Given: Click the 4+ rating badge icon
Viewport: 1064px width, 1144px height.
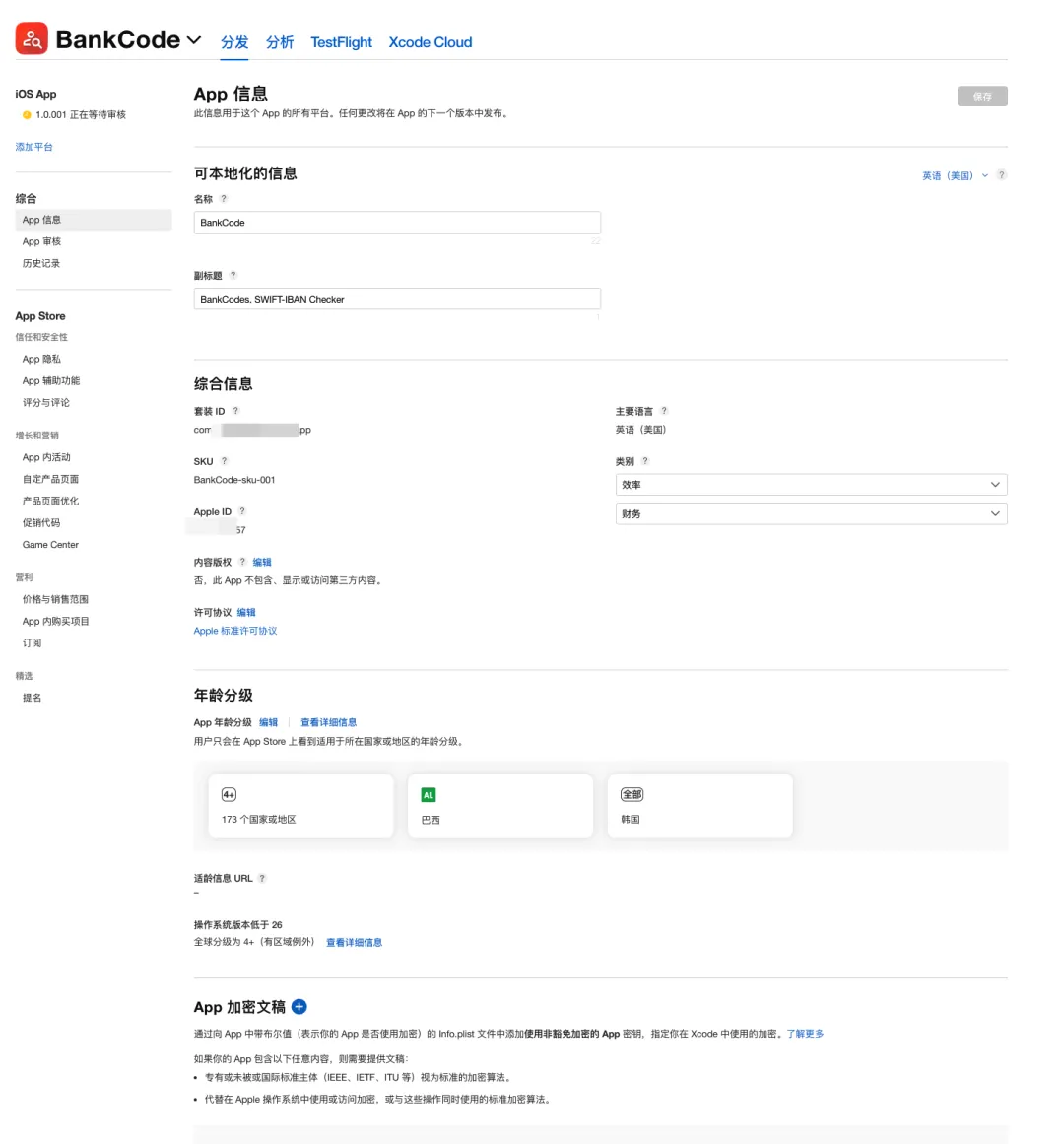Looking at the screenshot, I should coord(229,794).
